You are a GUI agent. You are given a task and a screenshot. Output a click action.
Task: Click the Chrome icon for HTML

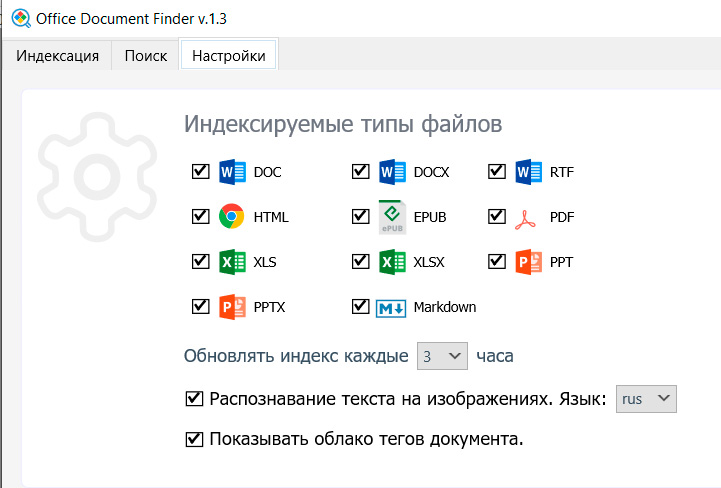(x=232, y=217)
